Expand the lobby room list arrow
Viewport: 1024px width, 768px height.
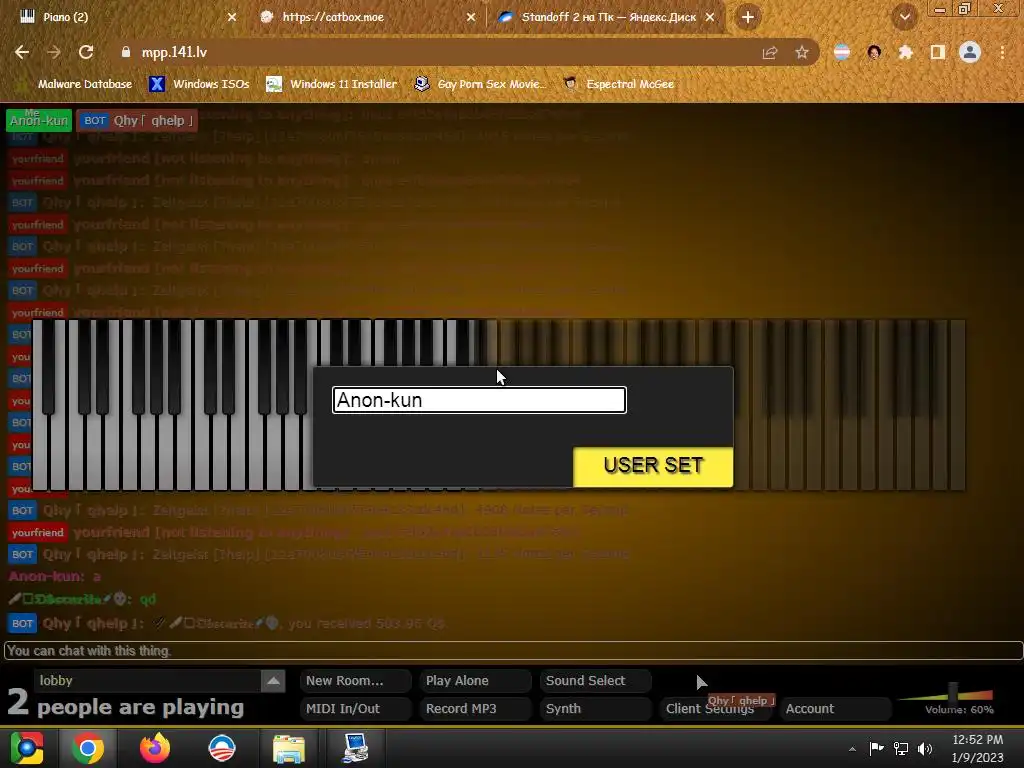pyautogui.click(x=273, y=680)
